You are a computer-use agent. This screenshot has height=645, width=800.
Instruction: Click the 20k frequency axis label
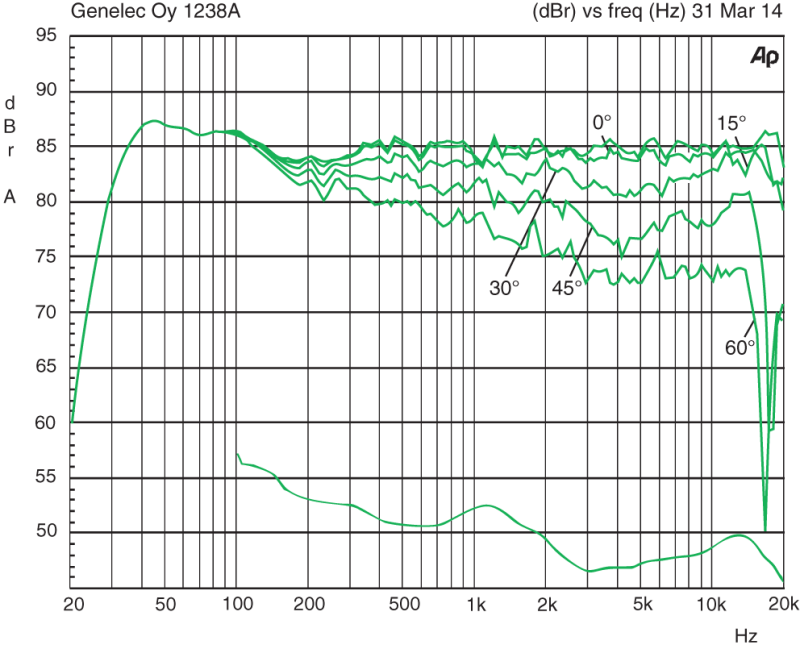[783, 605]
